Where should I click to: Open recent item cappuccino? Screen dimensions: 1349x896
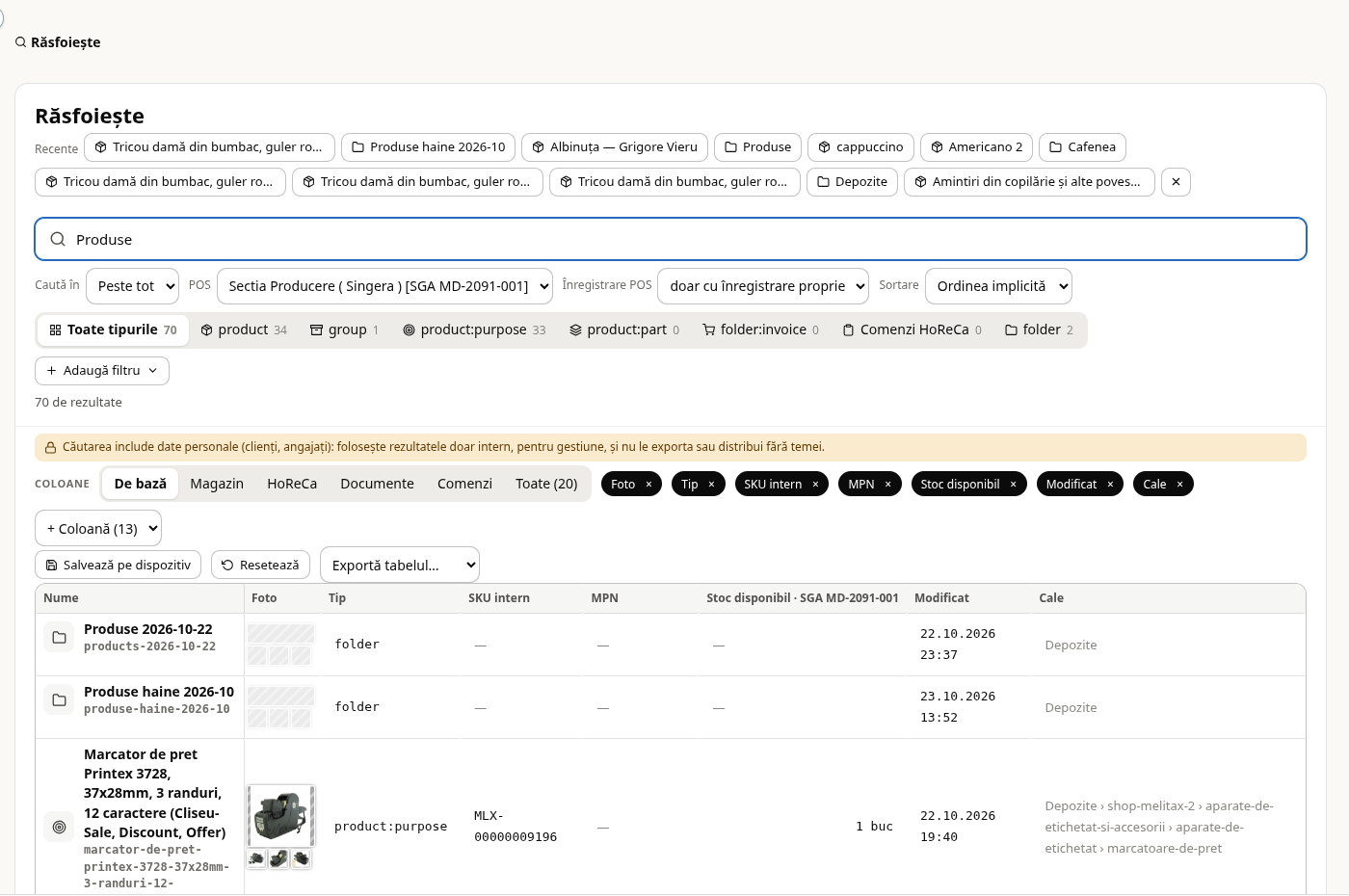click(860, 147)
